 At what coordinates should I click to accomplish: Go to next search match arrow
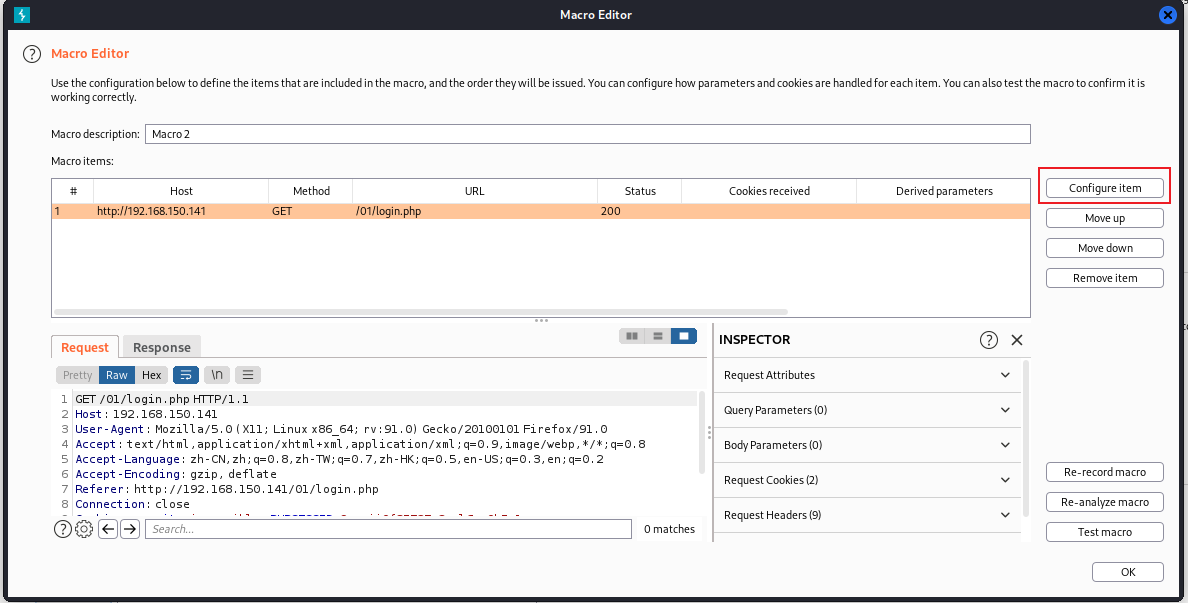130,528
